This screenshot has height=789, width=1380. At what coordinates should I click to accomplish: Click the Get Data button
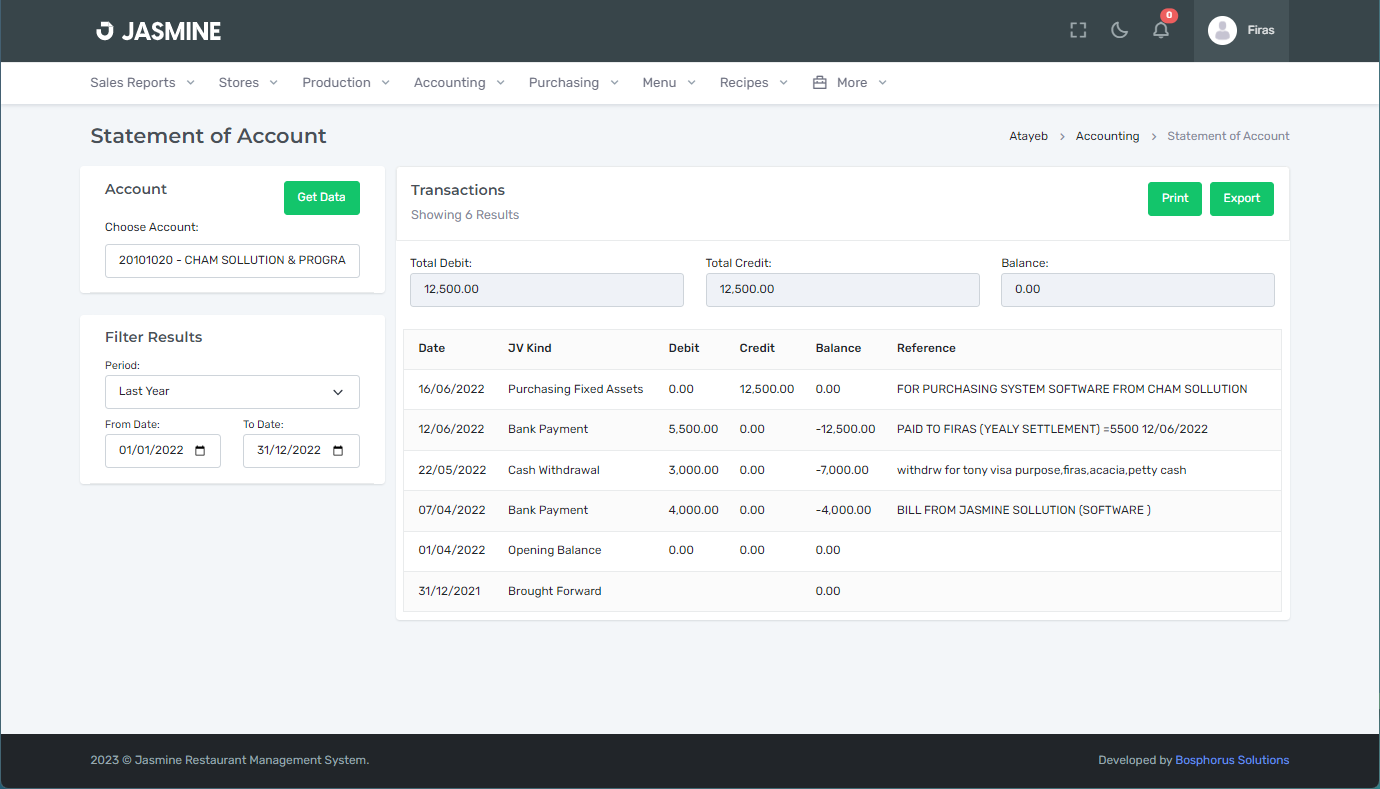[321, 198]
